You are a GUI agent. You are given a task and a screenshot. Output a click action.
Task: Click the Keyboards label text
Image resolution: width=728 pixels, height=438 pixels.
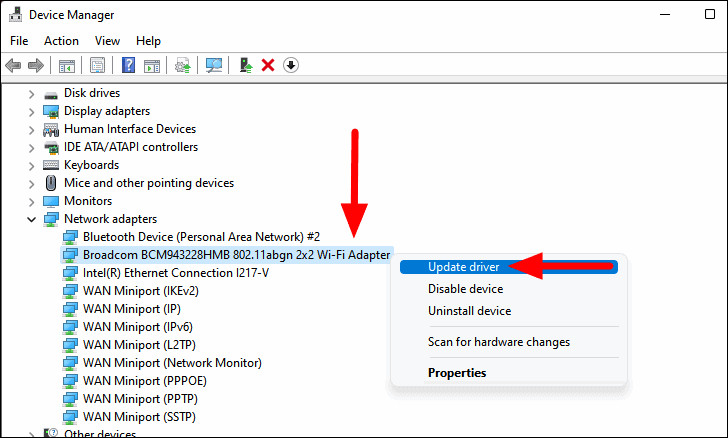click(x=91, y=165)
